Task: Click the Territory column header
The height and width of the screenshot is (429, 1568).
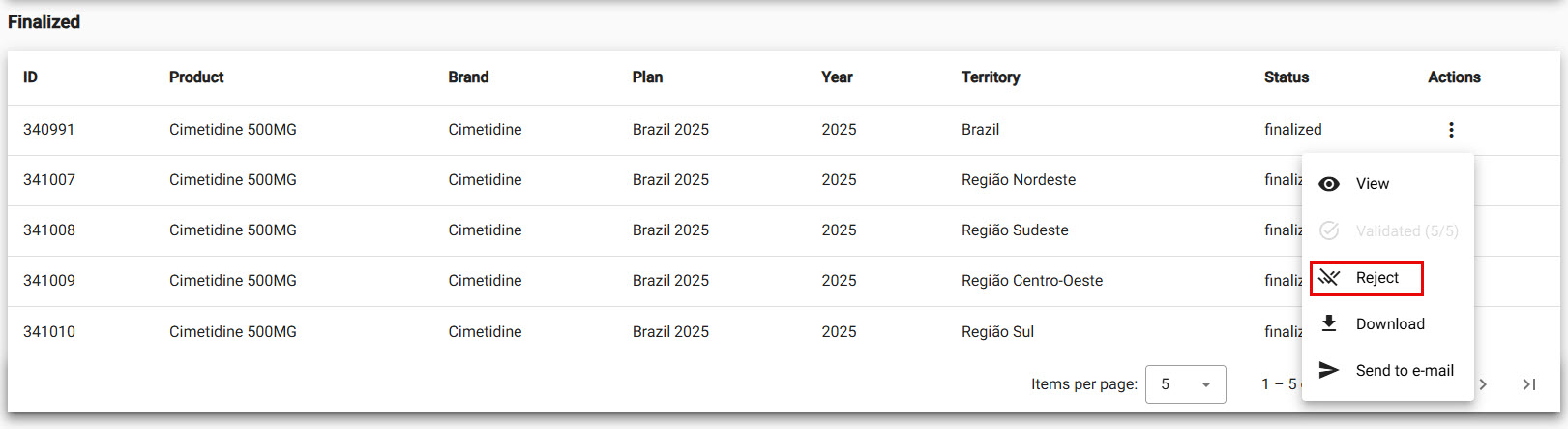Action: pyautogui.click(x=991, y=77)
